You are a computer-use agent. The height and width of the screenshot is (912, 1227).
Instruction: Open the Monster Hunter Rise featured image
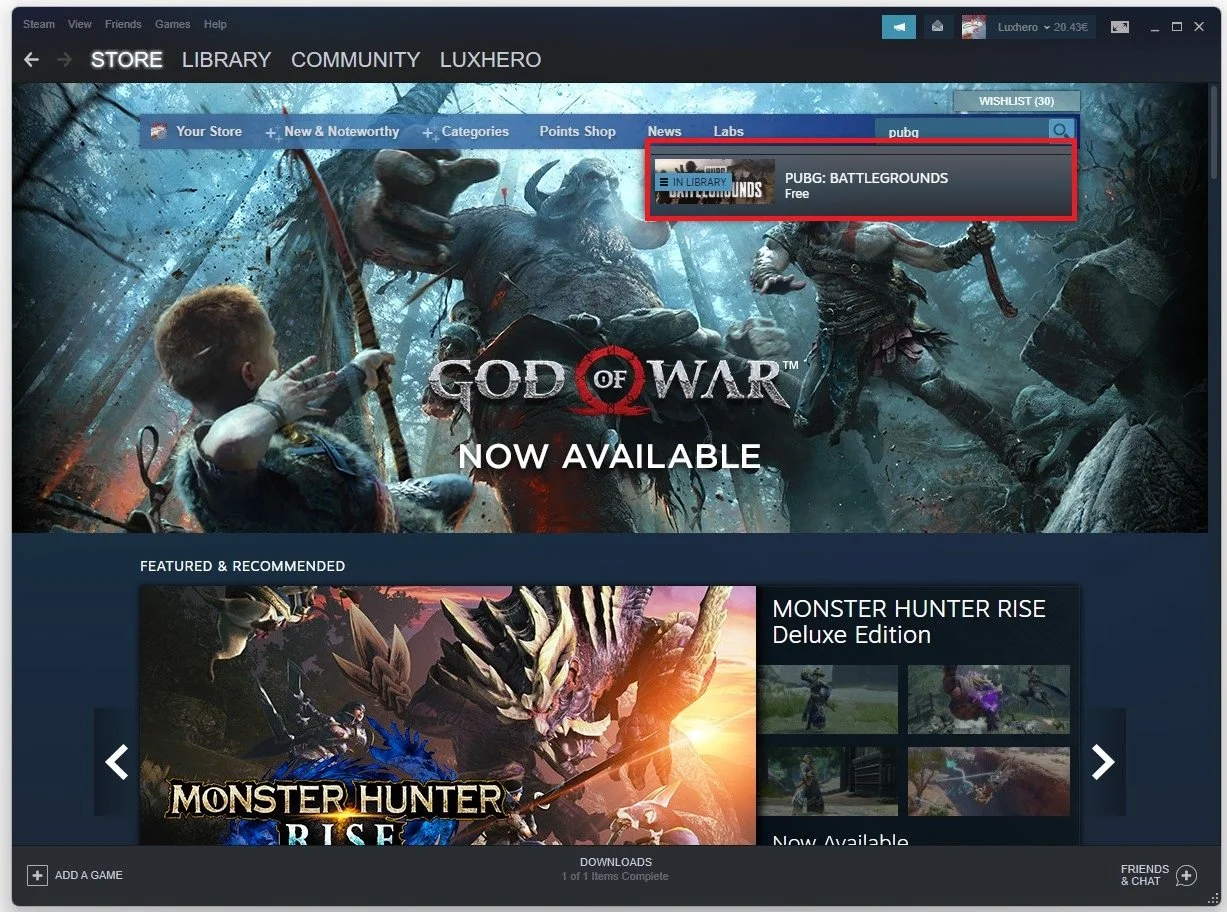coord(447,715)
